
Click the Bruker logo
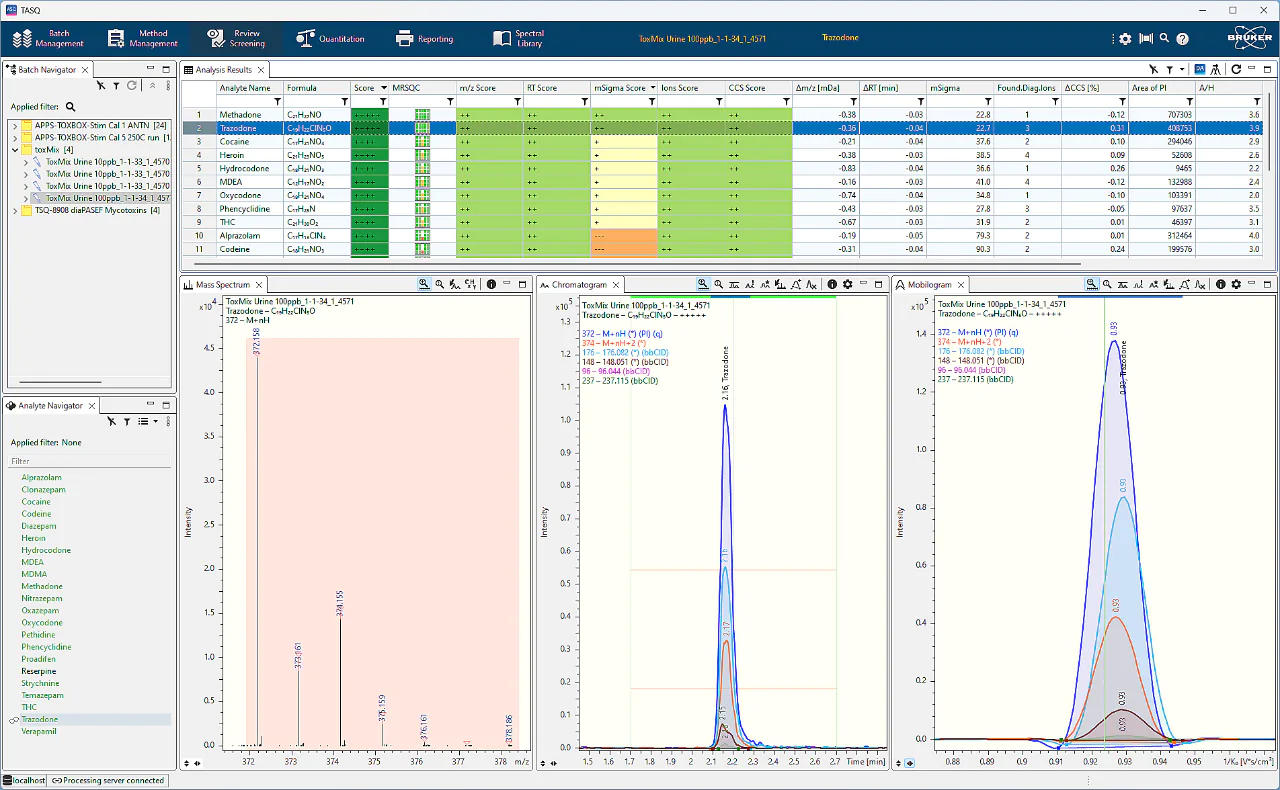[1249, 39]
